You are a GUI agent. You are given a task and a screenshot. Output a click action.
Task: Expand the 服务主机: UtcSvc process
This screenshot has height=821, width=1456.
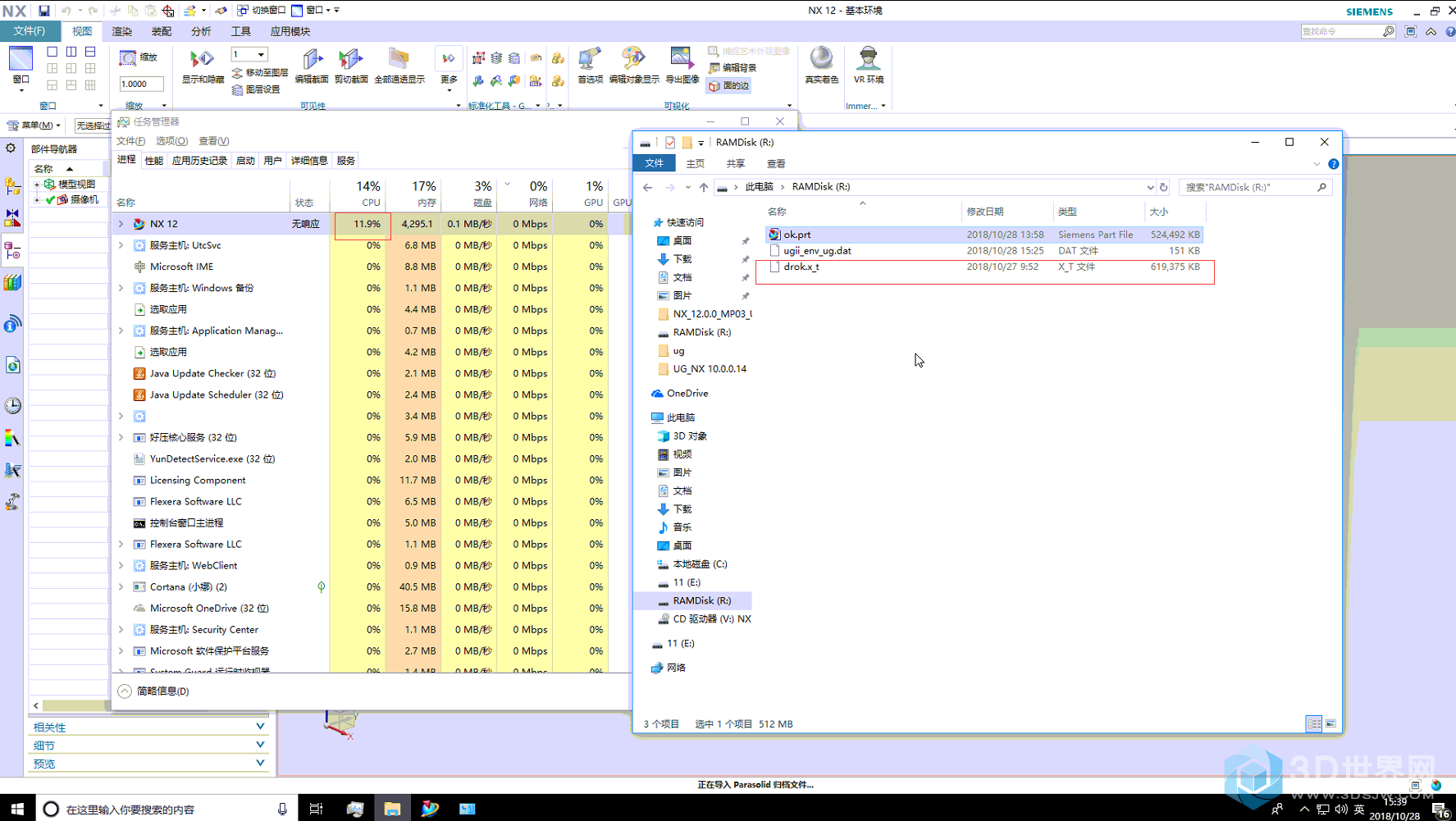[121, 245]
